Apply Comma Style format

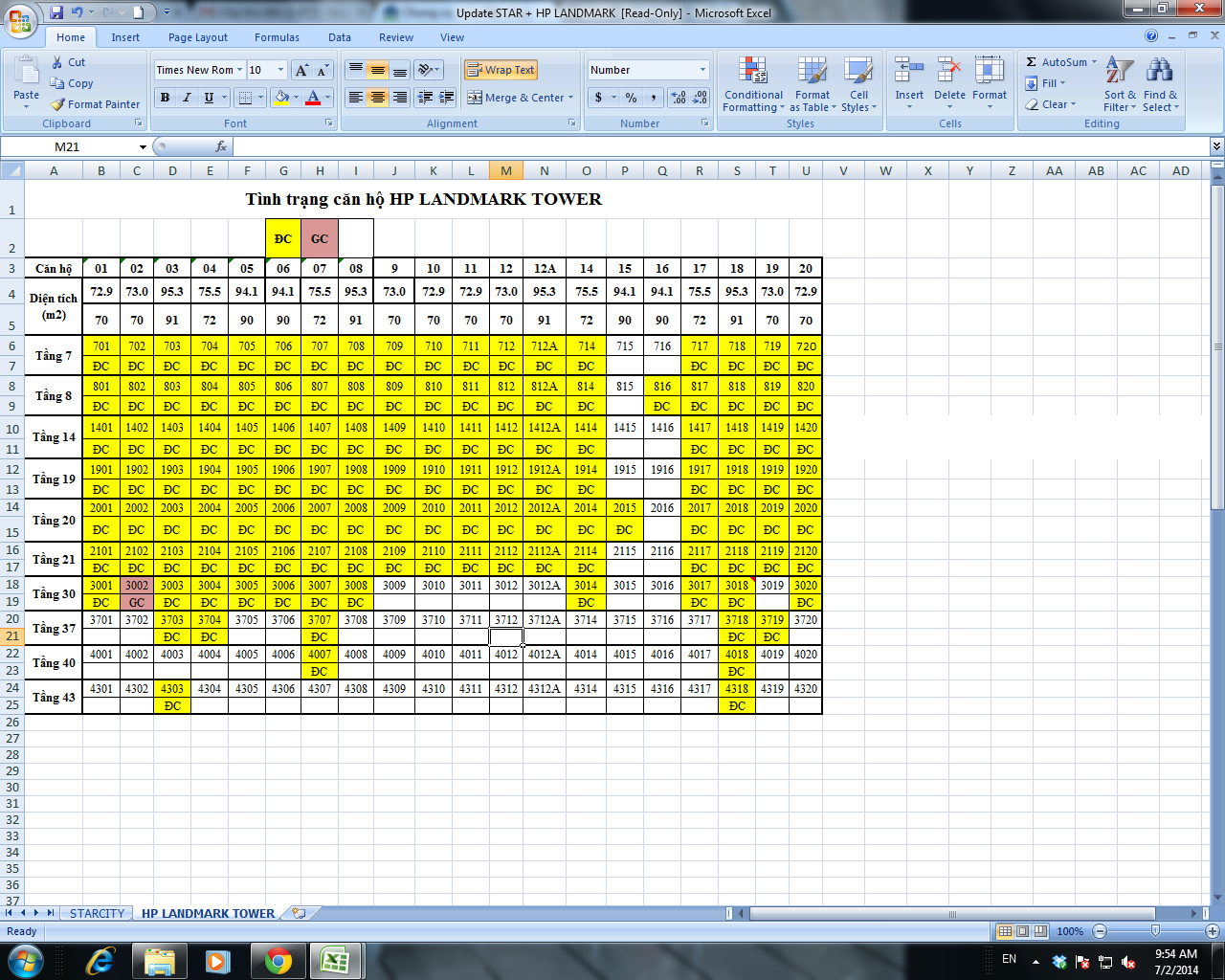click(x=653, y=98)
